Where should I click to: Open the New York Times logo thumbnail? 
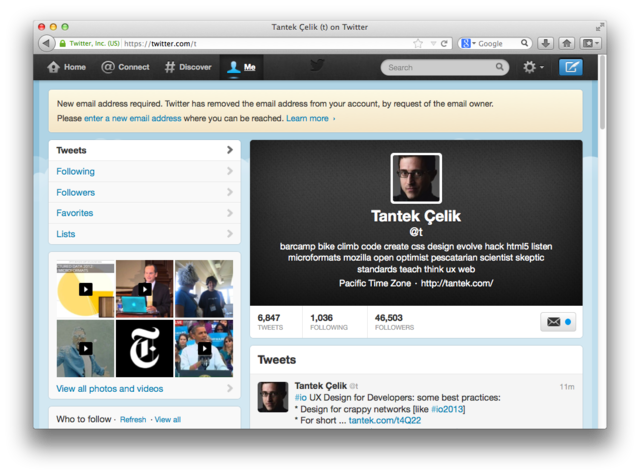pos(144,348)
